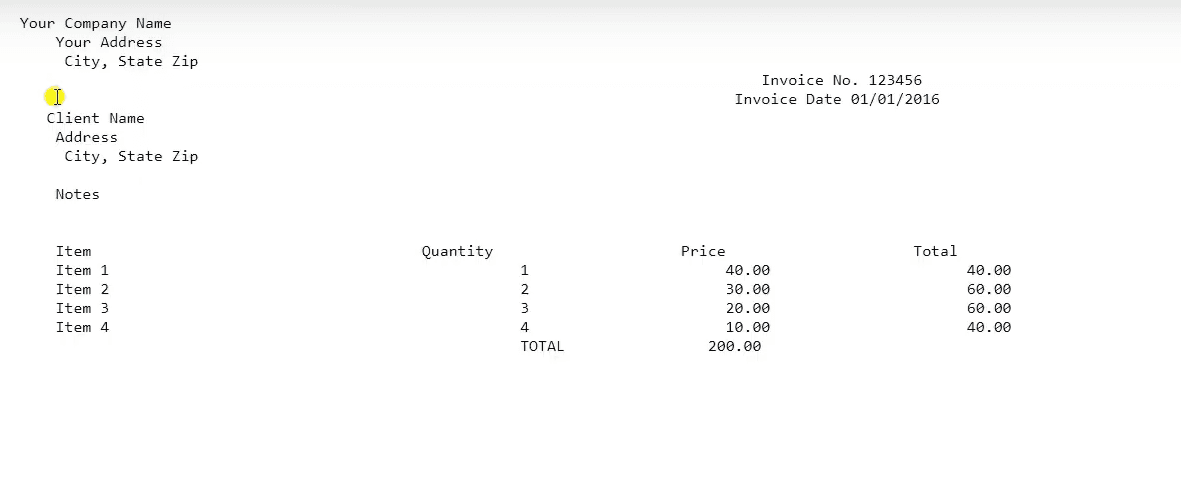Click the "Price" column header
The height and width of the screenshot is (479, 1181).
[703, 251]
